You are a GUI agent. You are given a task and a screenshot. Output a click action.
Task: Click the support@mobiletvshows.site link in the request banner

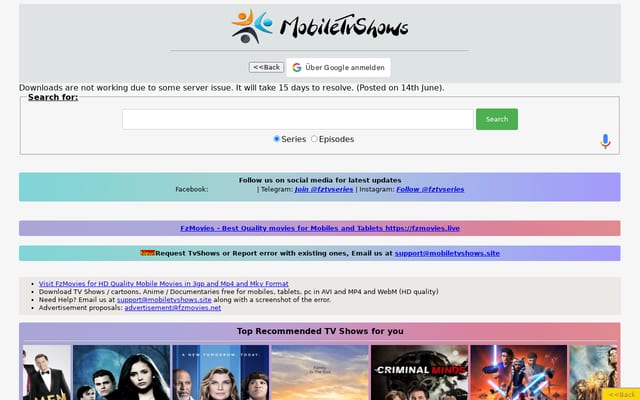tap(447, 253)
